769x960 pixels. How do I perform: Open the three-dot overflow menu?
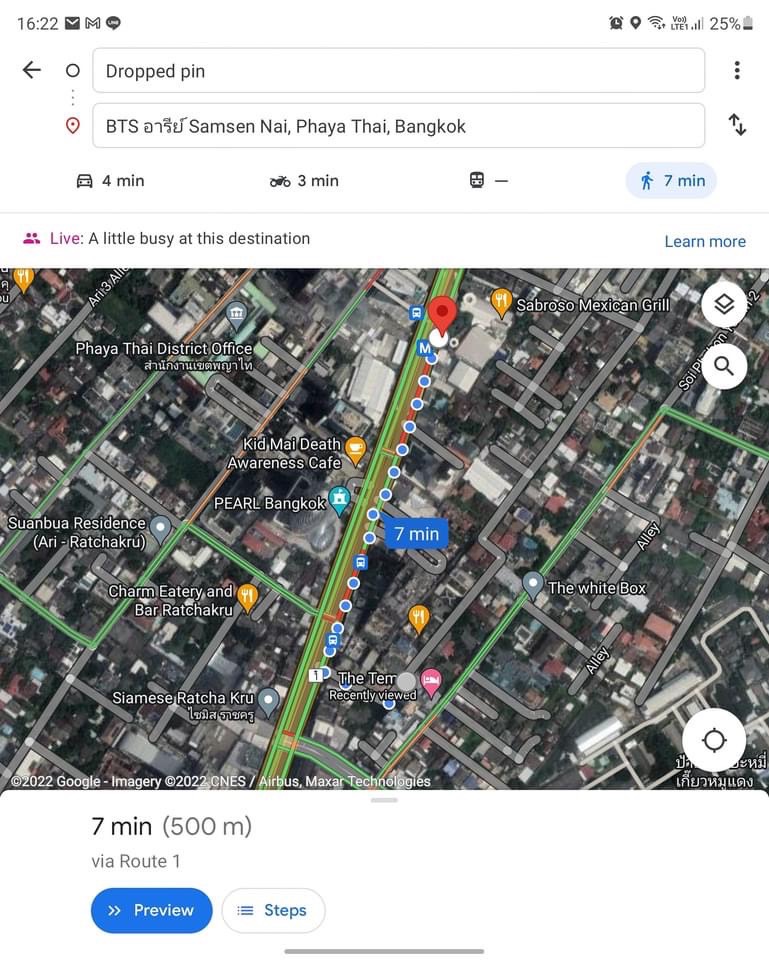click(737, 70)
